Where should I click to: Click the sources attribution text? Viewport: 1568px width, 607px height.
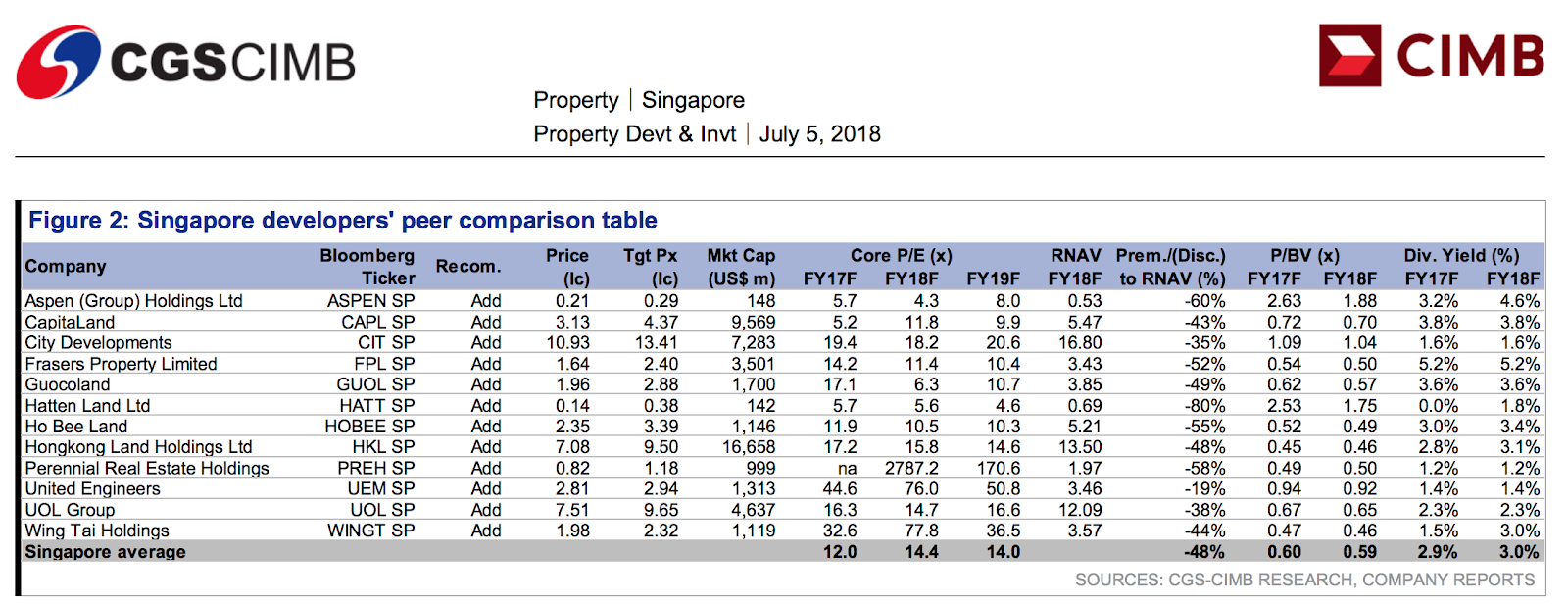(x=1305, y=580)
